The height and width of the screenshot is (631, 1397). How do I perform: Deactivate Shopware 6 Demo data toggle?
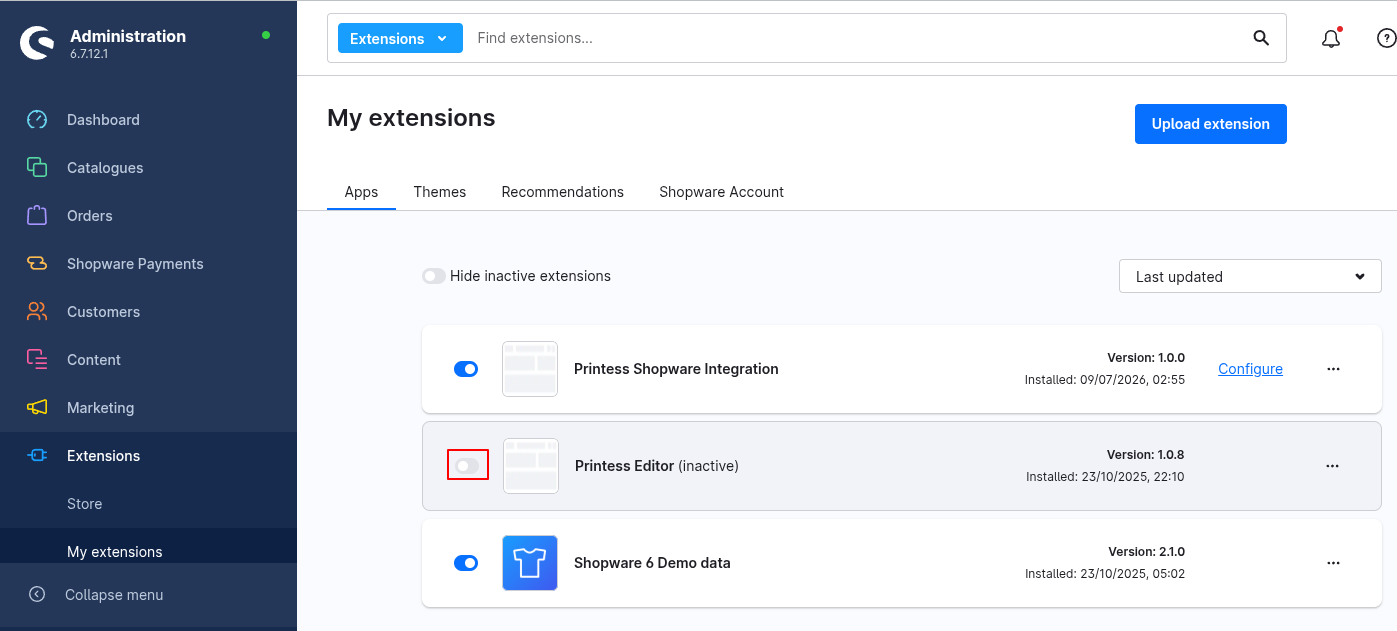(x=466, y=563)
